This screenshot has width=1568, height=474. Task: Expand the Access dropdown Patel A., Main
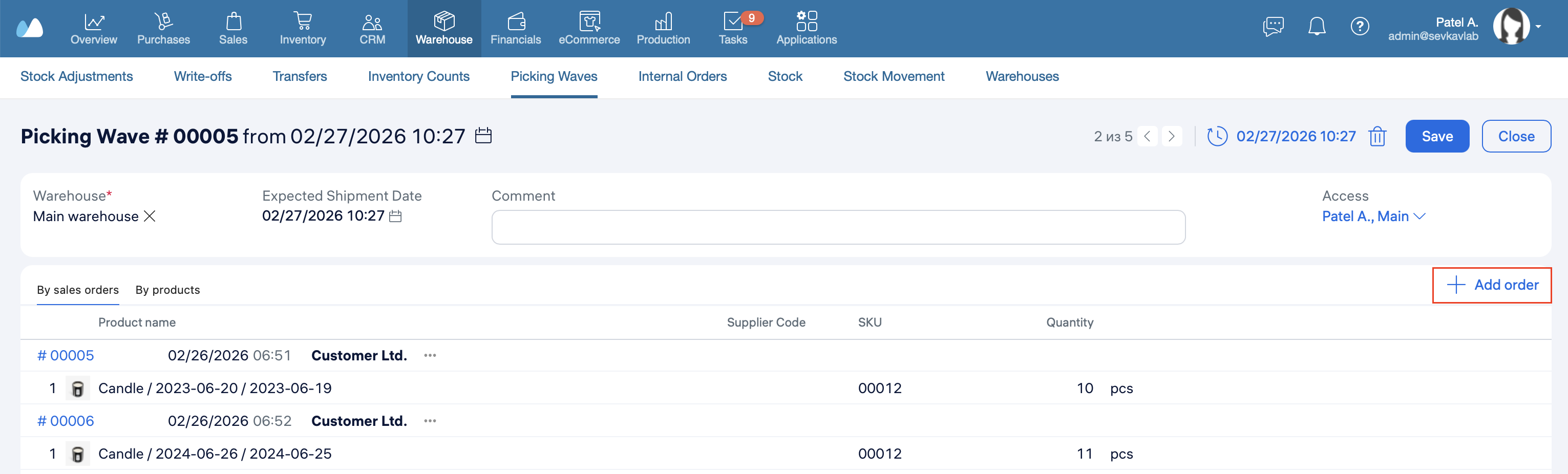(1373, 216)
